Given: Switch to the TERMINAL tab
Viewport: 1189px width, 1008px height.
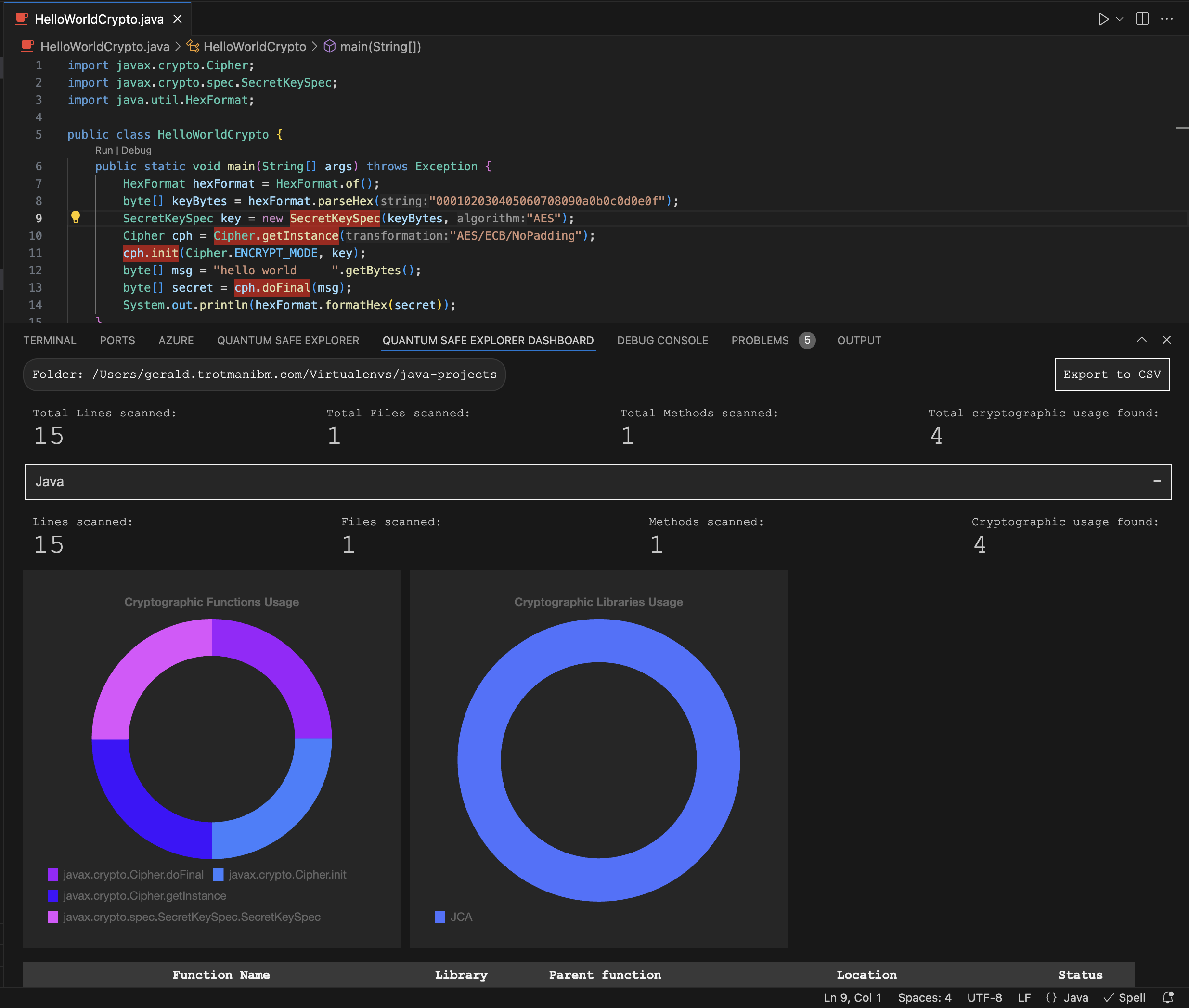Looking at the screenshot, I should pos(50,340).
